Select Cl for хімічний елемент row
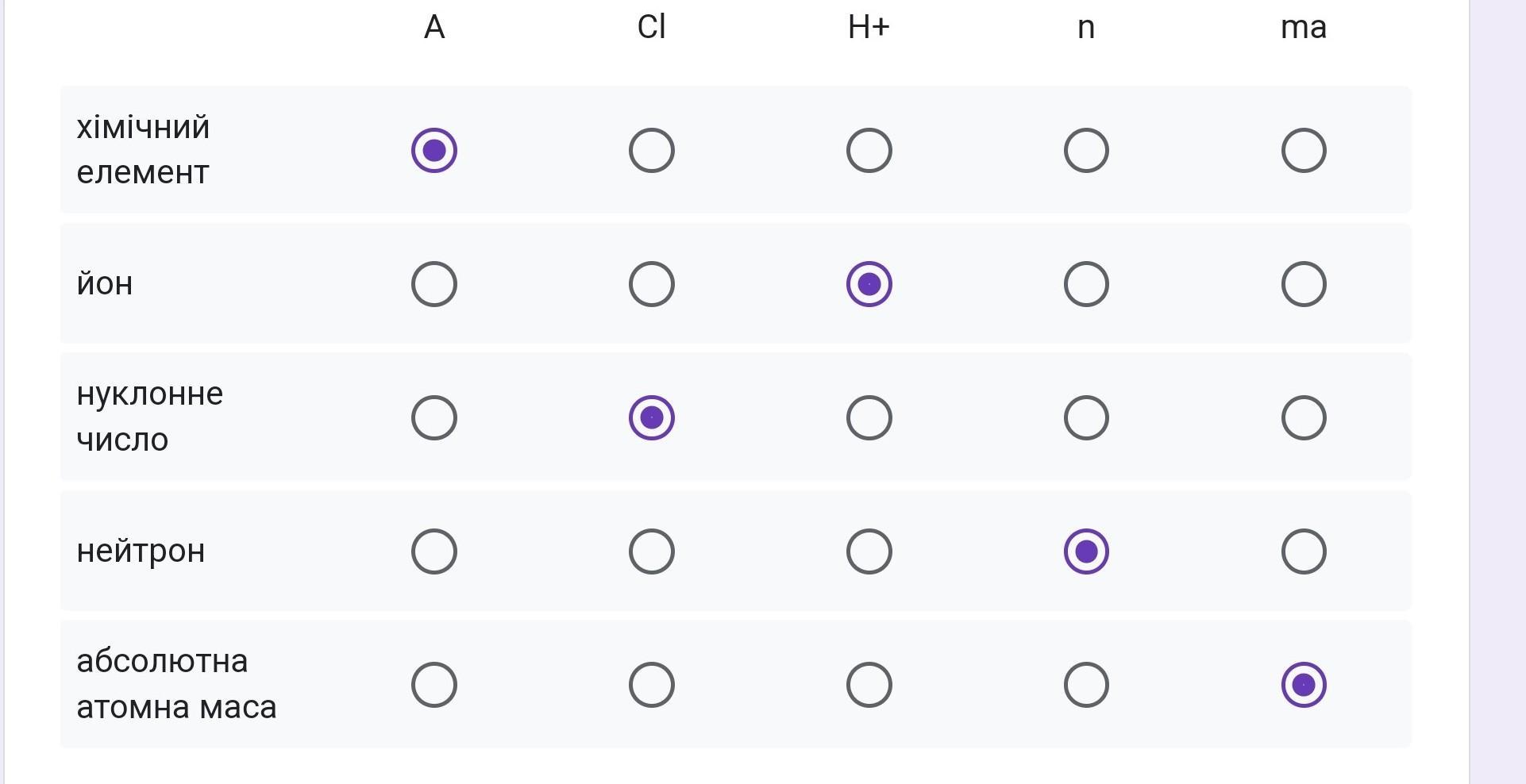The width and height of the screenshot is (1526, 784). tap(651, 150)
